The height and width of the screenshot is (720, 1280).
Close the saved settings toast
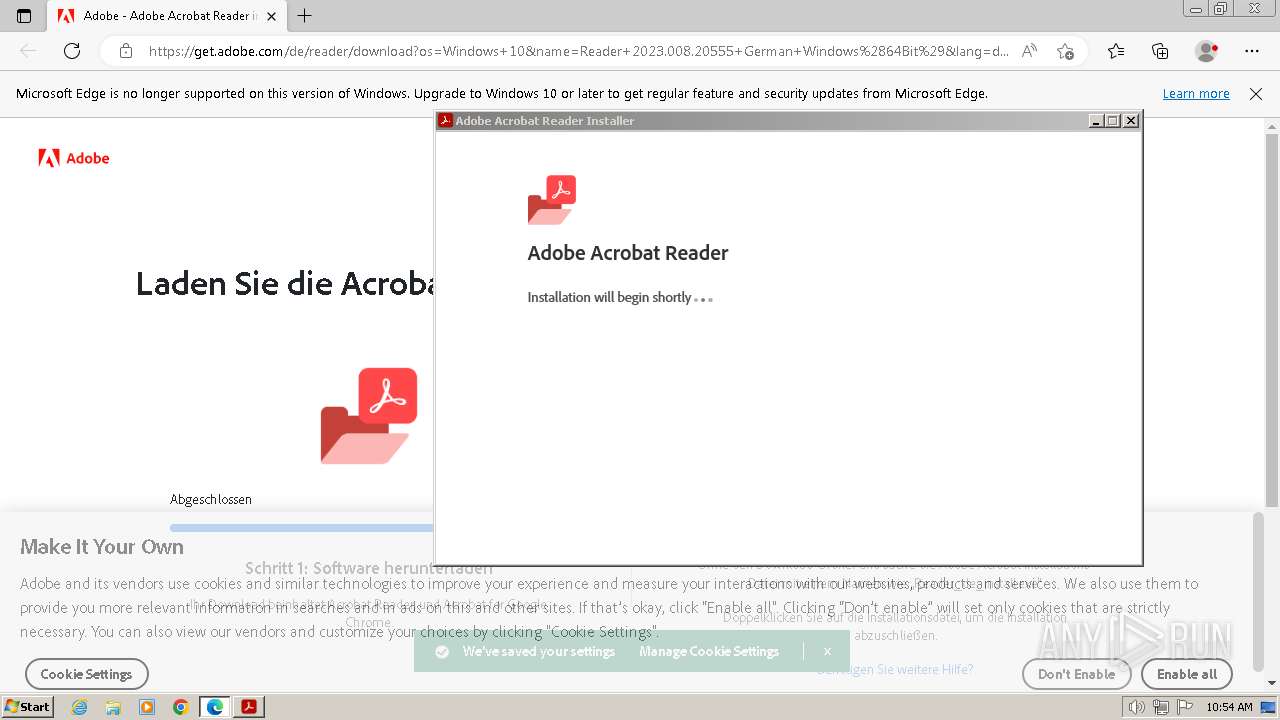[x=827, y=651]
